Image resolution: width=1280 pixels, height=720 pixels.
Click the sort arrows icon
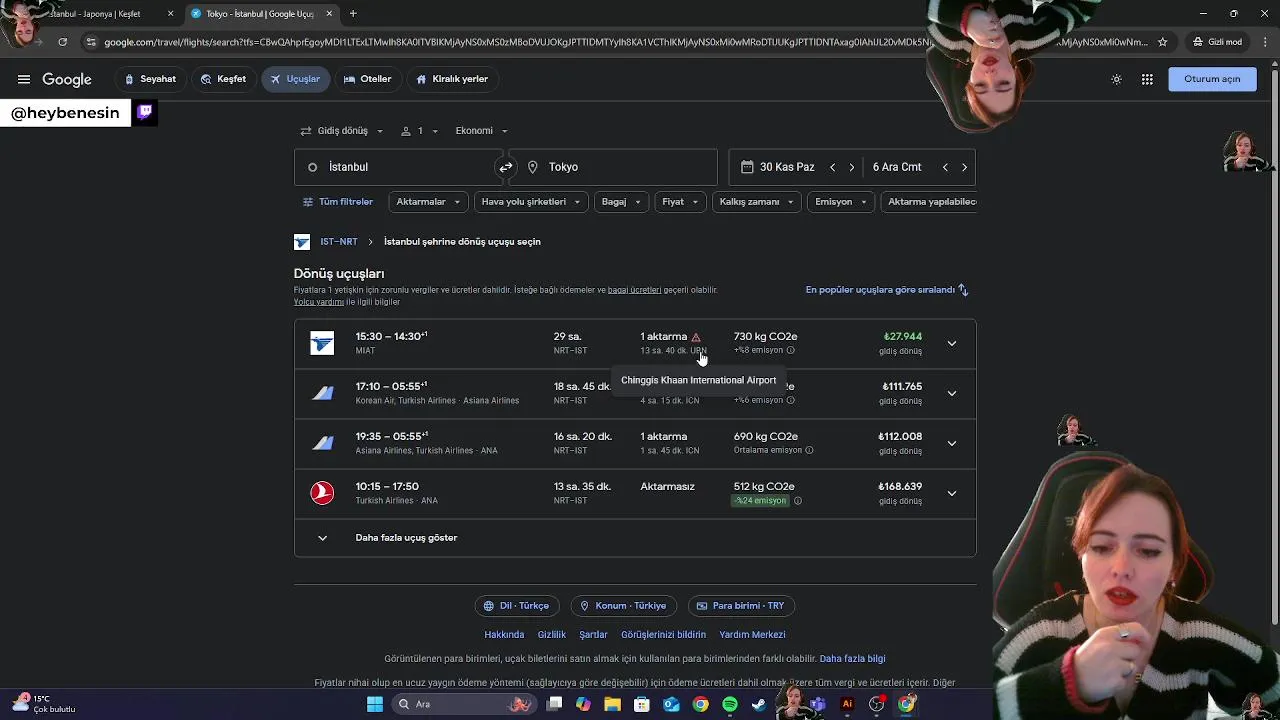pyautogui.click(x=963, y=290)
